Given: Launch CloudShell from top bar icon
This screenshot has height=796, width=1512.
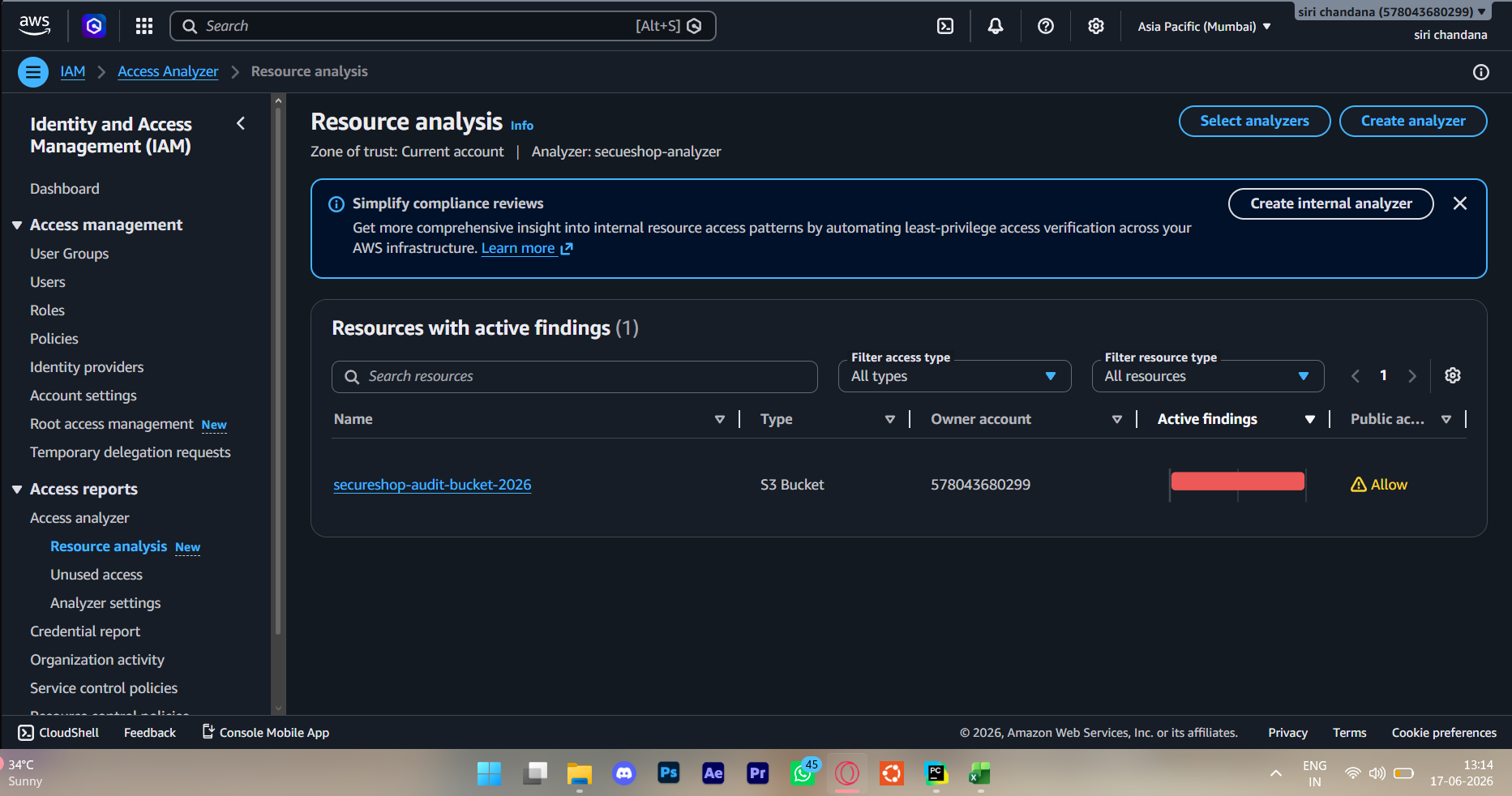Looking at the screenshot, I should 945,26.
